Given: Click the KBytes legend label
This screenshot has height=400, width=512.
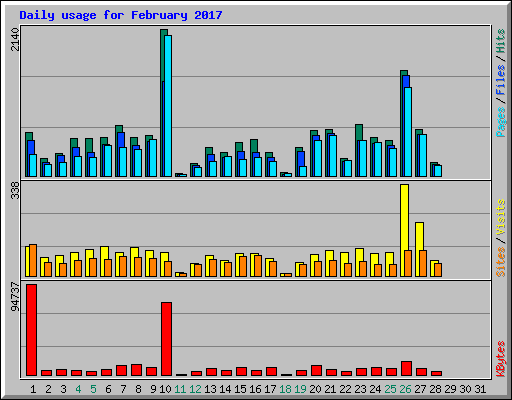Looking at the screenshot, I should [500, 359].
